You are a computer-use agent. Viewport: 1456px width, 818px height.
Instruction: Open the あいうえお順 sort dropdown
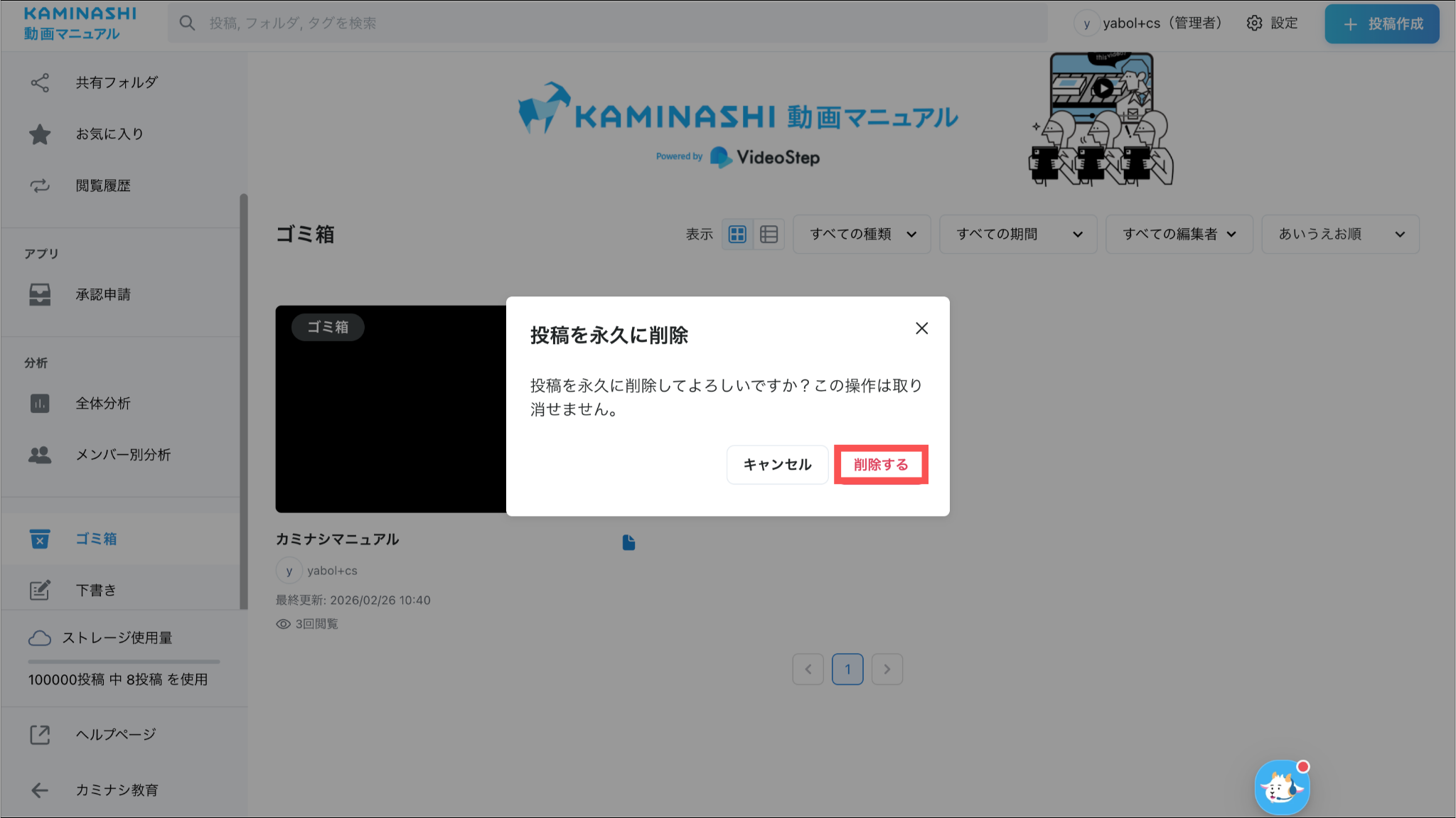1340,235
